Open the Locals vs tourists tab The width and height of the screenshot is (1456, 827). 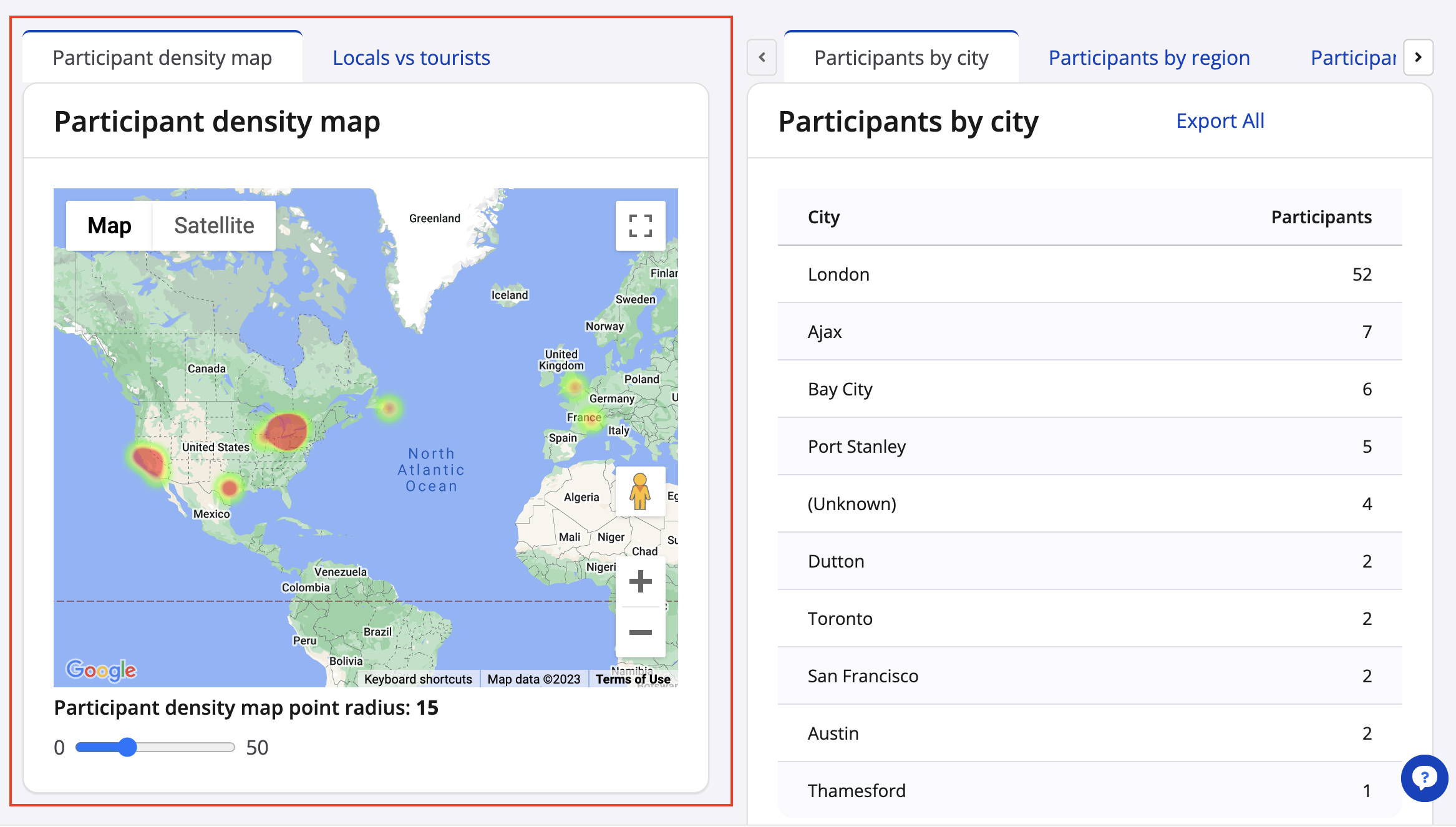click(411, 58)
